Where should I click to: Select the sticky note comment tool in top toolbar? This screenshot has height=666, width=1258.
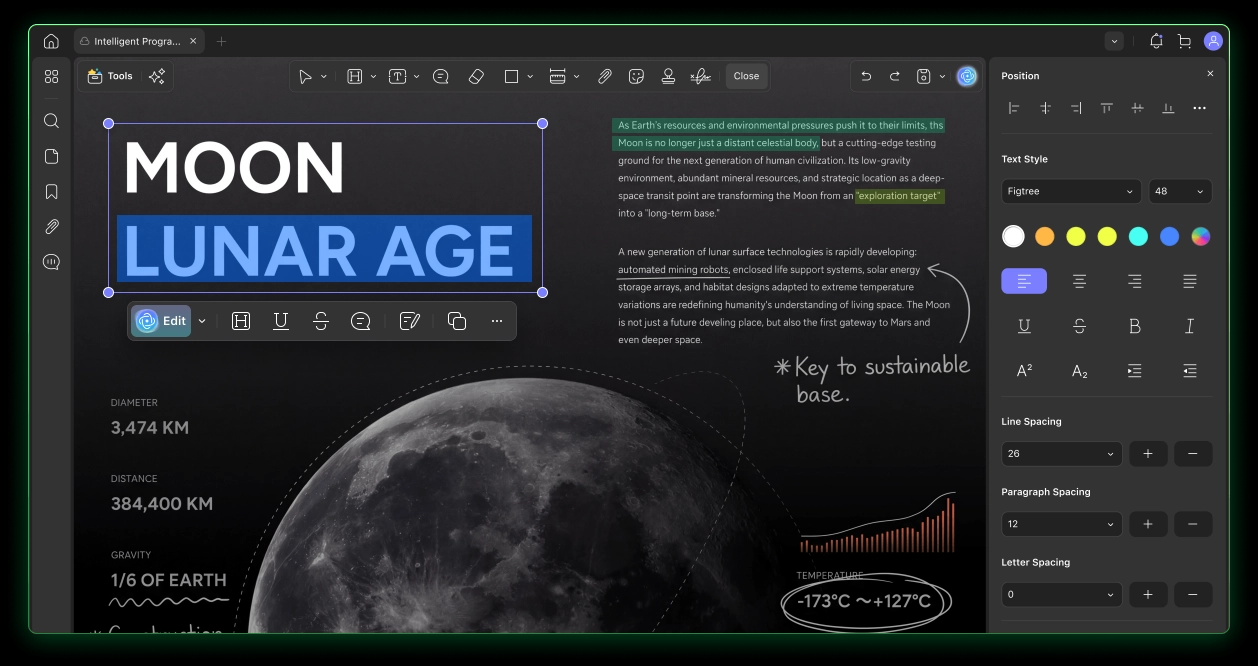[441, 76]
